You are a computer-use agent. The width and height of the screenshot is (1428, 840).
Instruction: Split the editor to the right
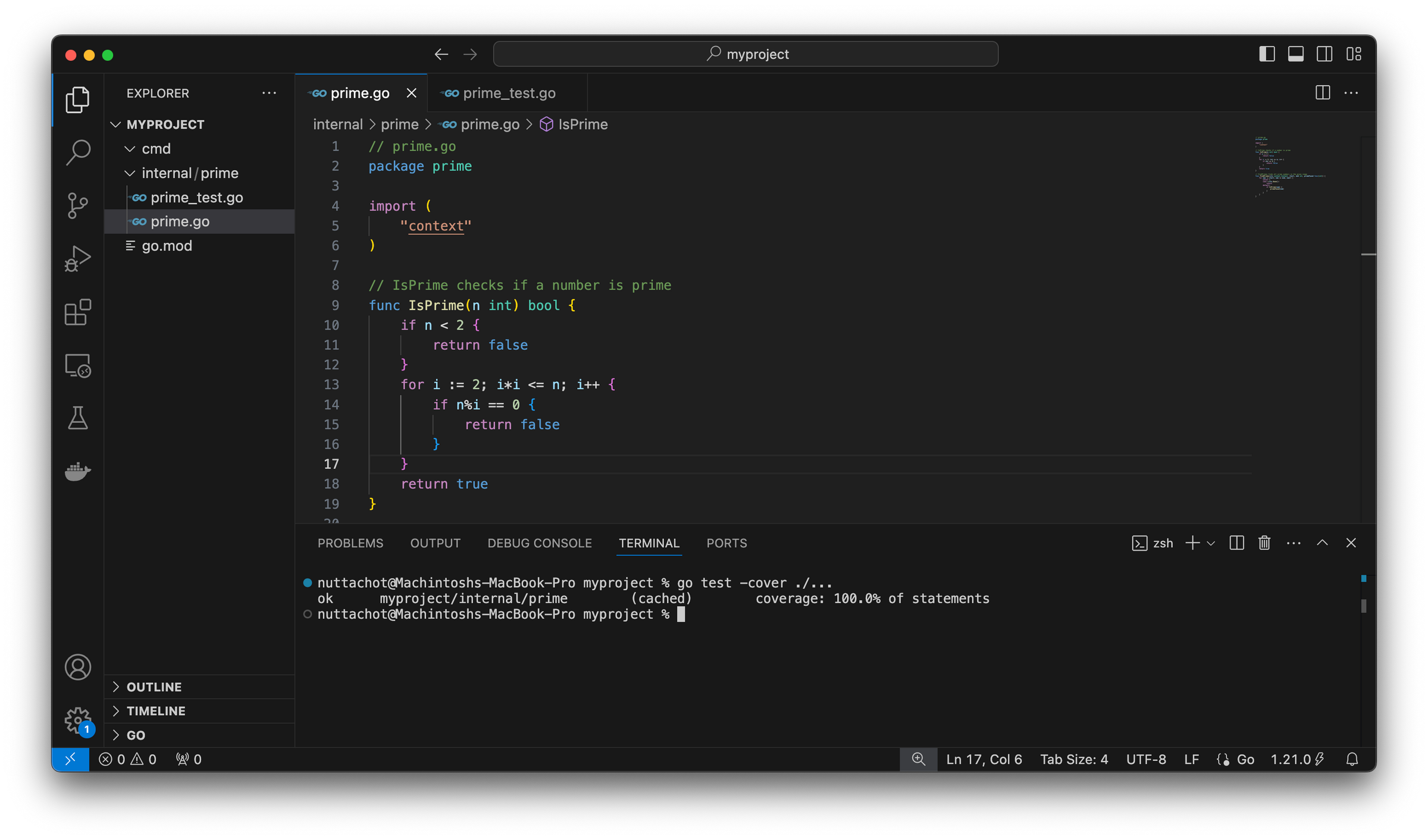click(1322, 93)
